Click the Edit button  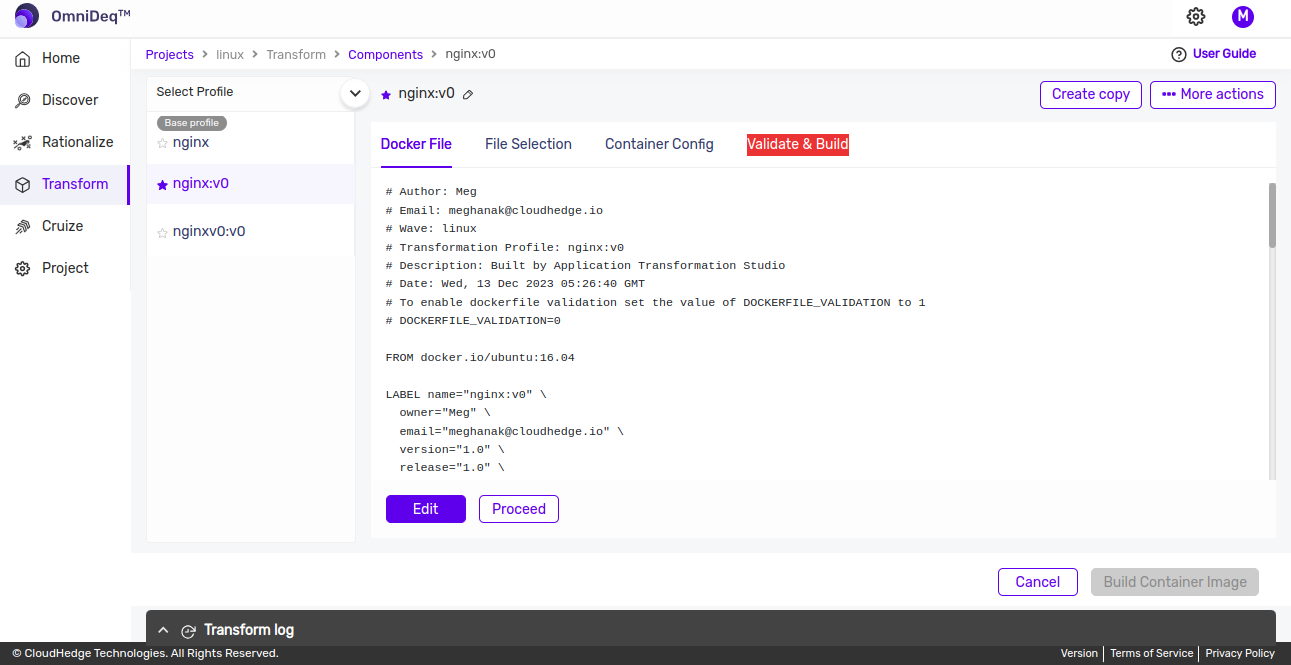tap(426, 509)
